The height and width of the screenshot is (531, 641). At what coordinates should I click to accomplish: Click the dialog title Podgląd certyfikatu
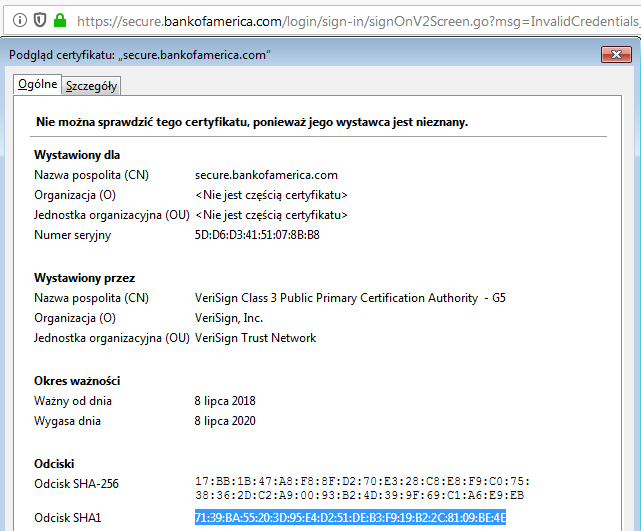[140, 55]
